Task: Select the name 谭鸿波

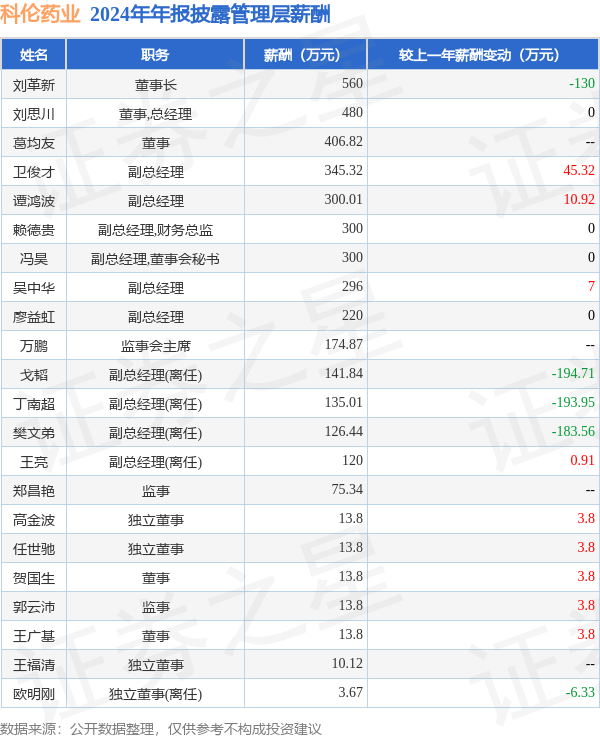Action: [33, 201]
